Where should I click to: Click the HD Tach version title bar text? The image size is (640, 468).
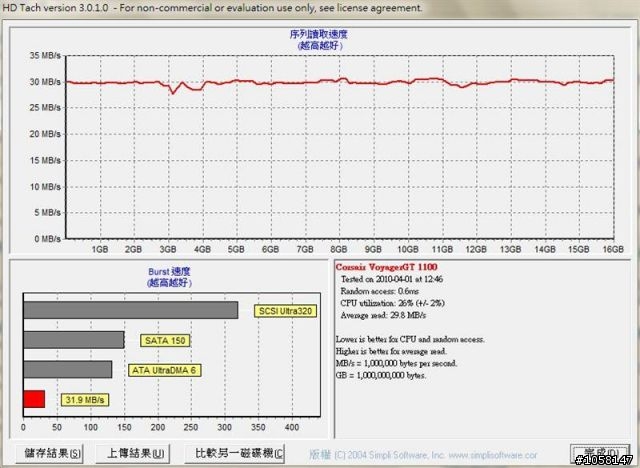coord(212,8)
